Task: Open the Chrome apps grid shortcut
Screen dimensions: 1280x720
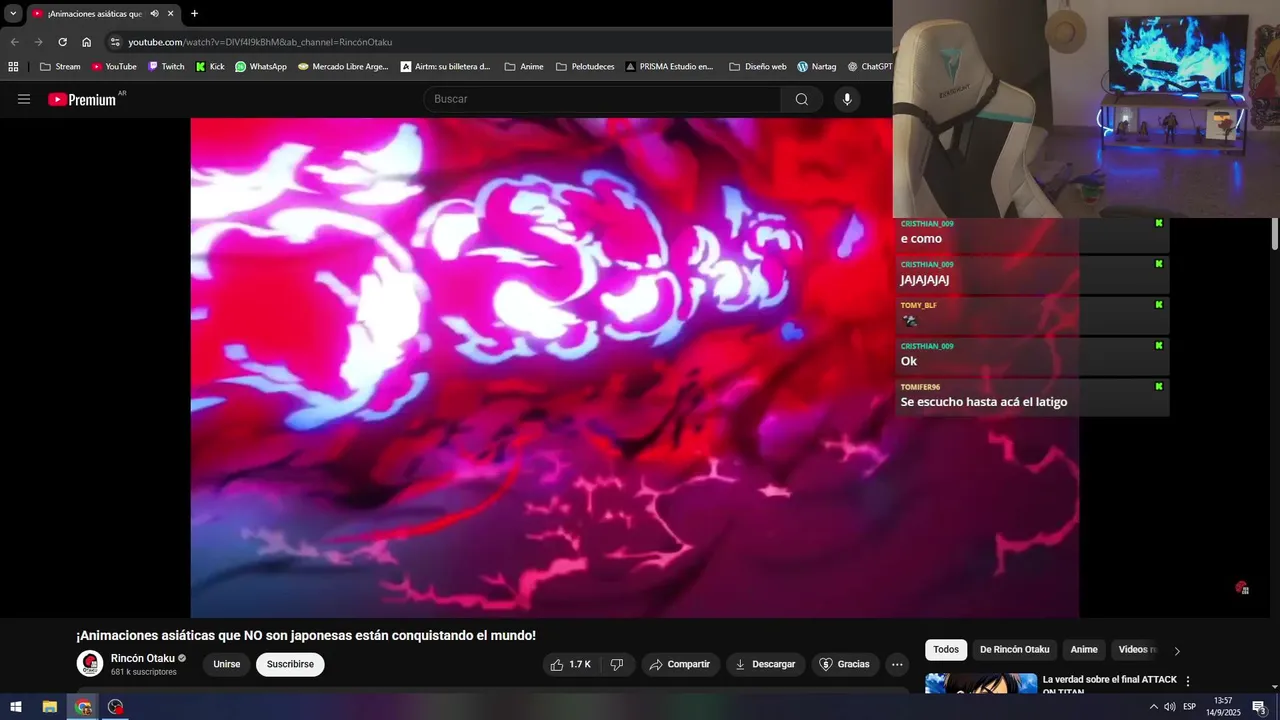Action: (x=13, y=67)
